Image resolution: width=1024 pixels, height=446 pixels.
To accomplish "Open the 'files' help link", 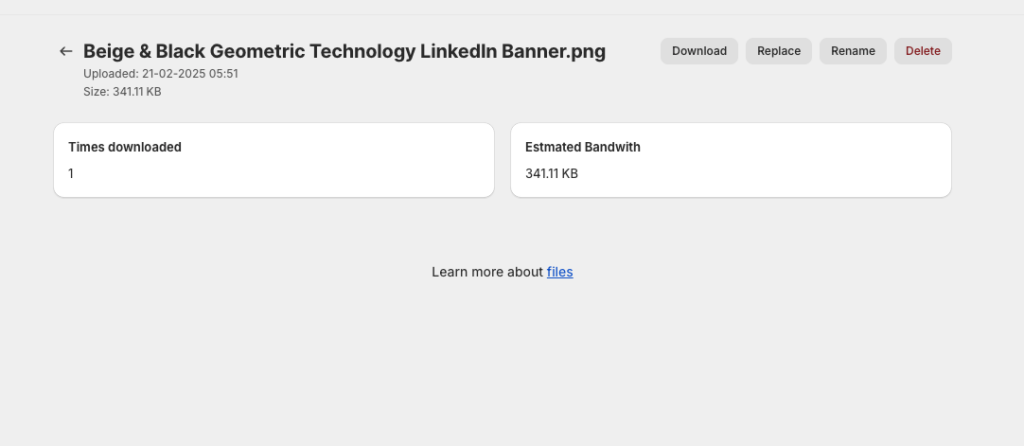I will 560,272.
